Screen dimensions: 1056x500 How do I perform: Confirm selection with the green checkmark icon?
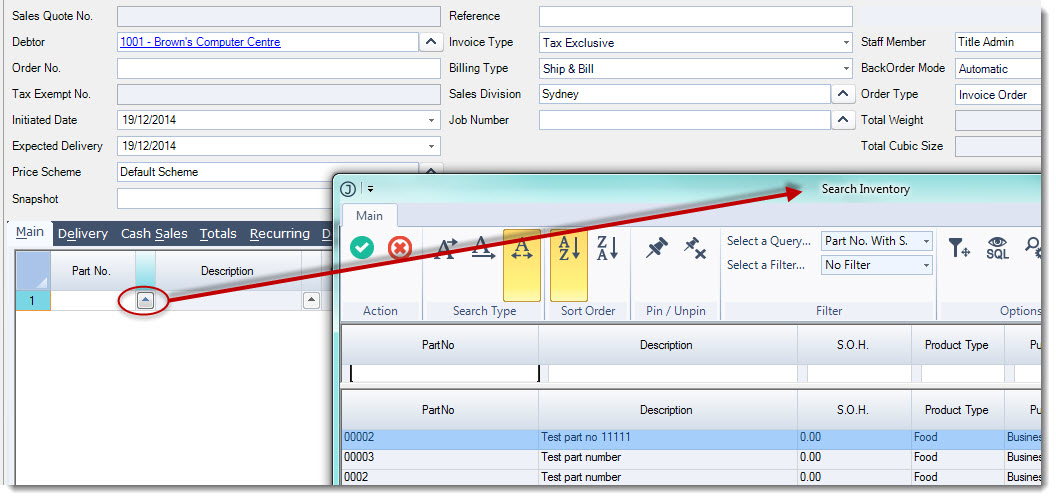point(362,248)
